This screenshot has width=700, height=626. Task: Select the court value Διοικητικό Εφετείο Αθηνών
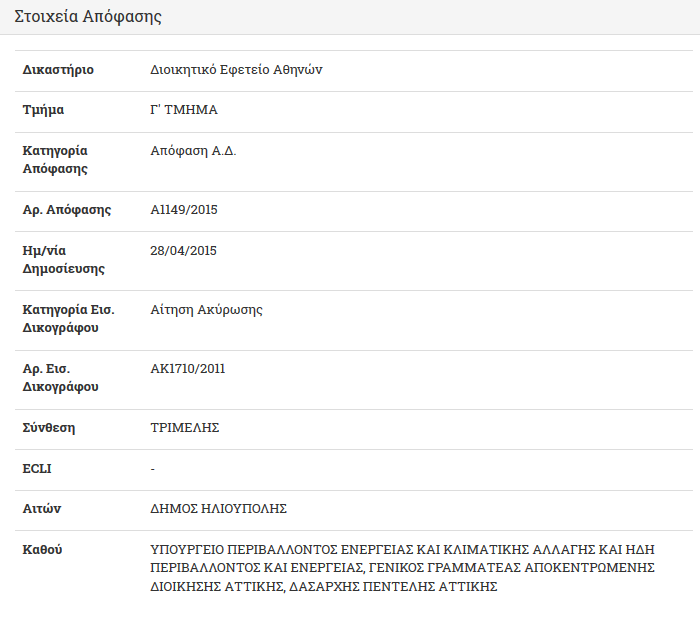point(236,70)
